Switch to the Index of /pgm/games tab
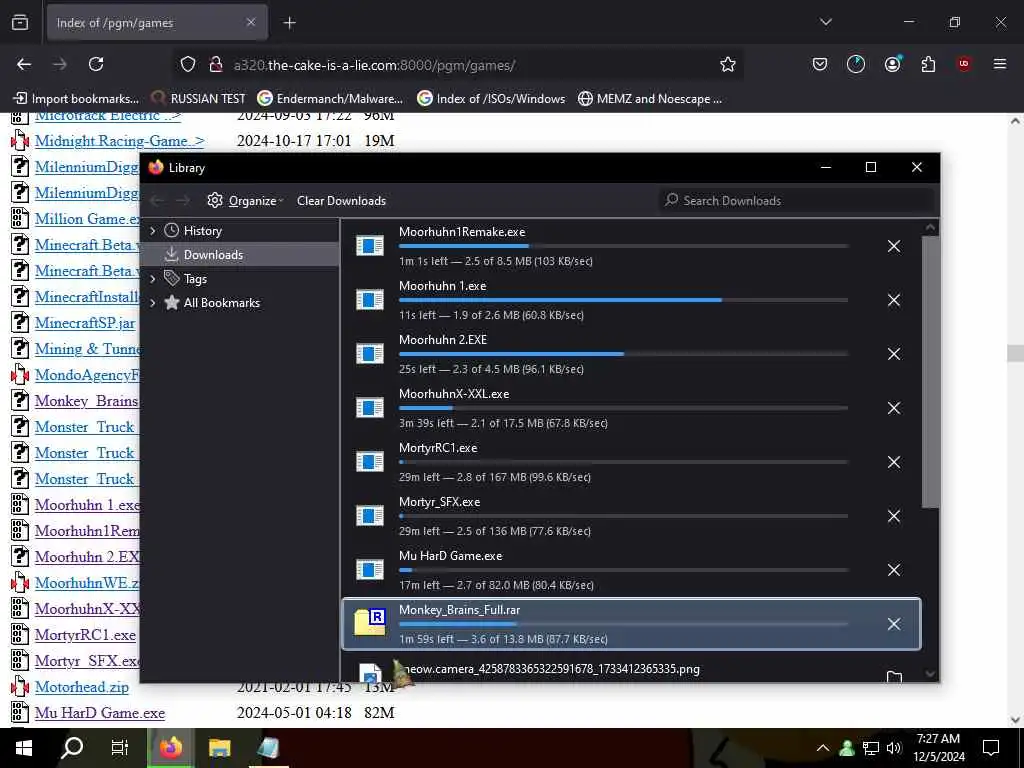This screenshot has width=1024, height=768. click(x=157, y=23)
